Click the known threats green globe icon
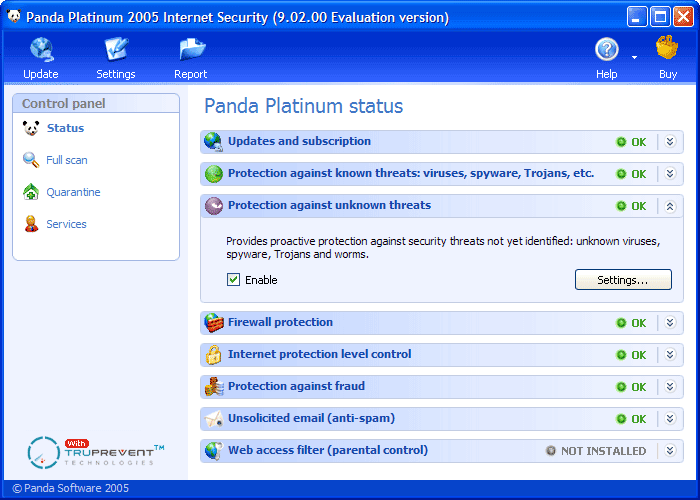This screenshot has width=700, height=500. pyautogui.click(x=214, y=174)
